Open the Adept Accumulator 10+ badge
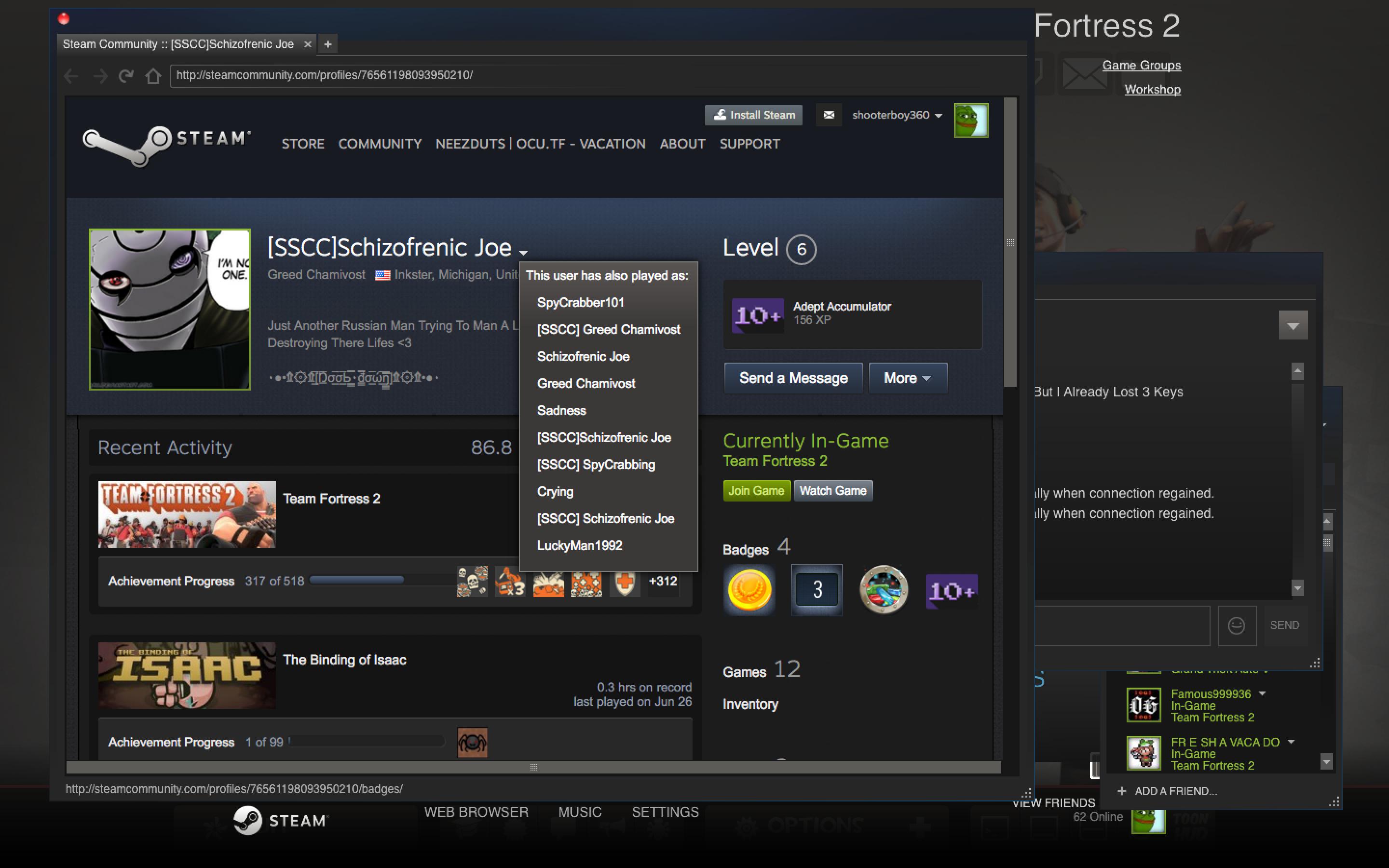This screenshot has width=1389, height=868. pos(757,315)
